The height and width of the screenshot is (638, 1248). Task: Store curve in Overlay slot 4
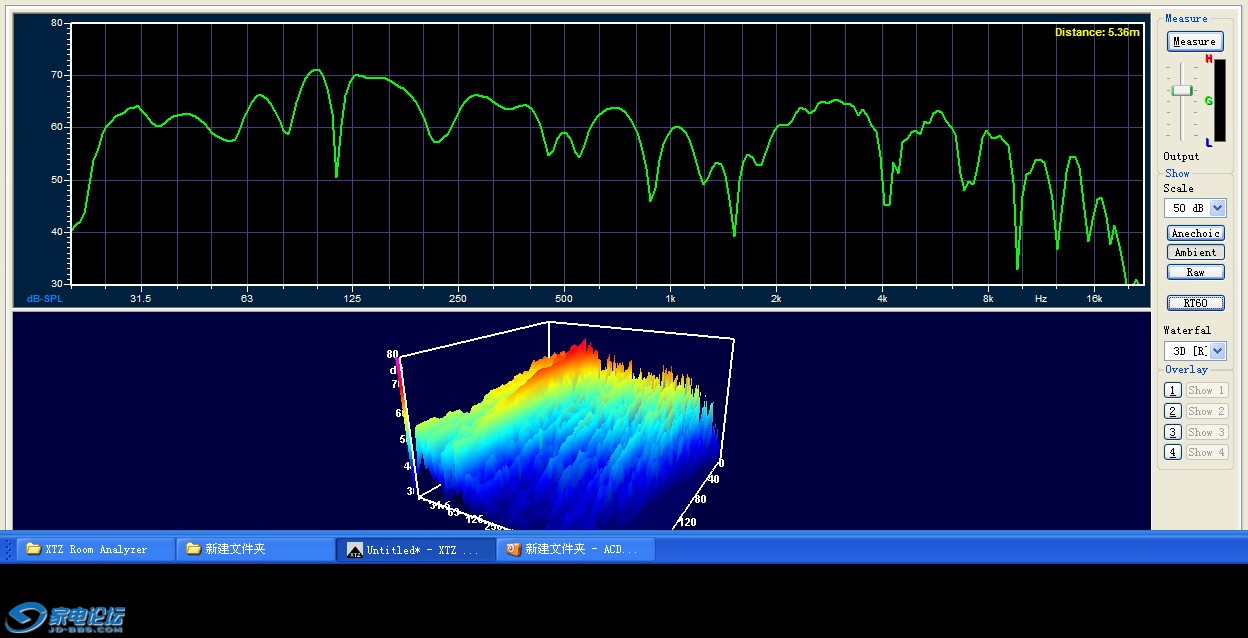pyautogui.click(x=1173, y=453)
